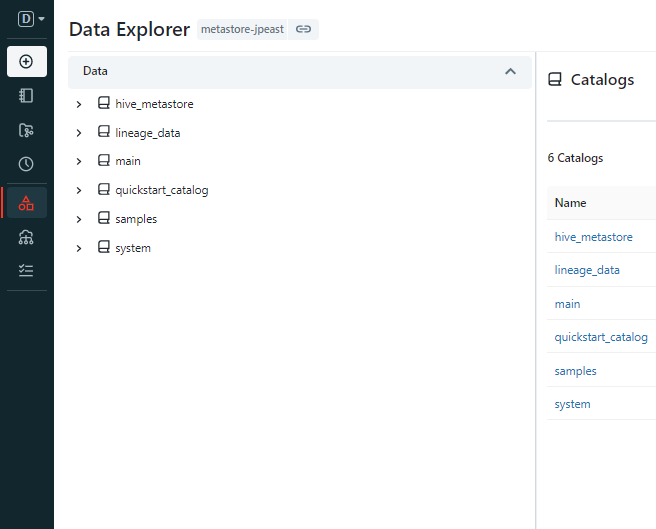The image size is (656, 529).
Task: Open the Jobs checklist icon in sidebar
Action: 27,270
